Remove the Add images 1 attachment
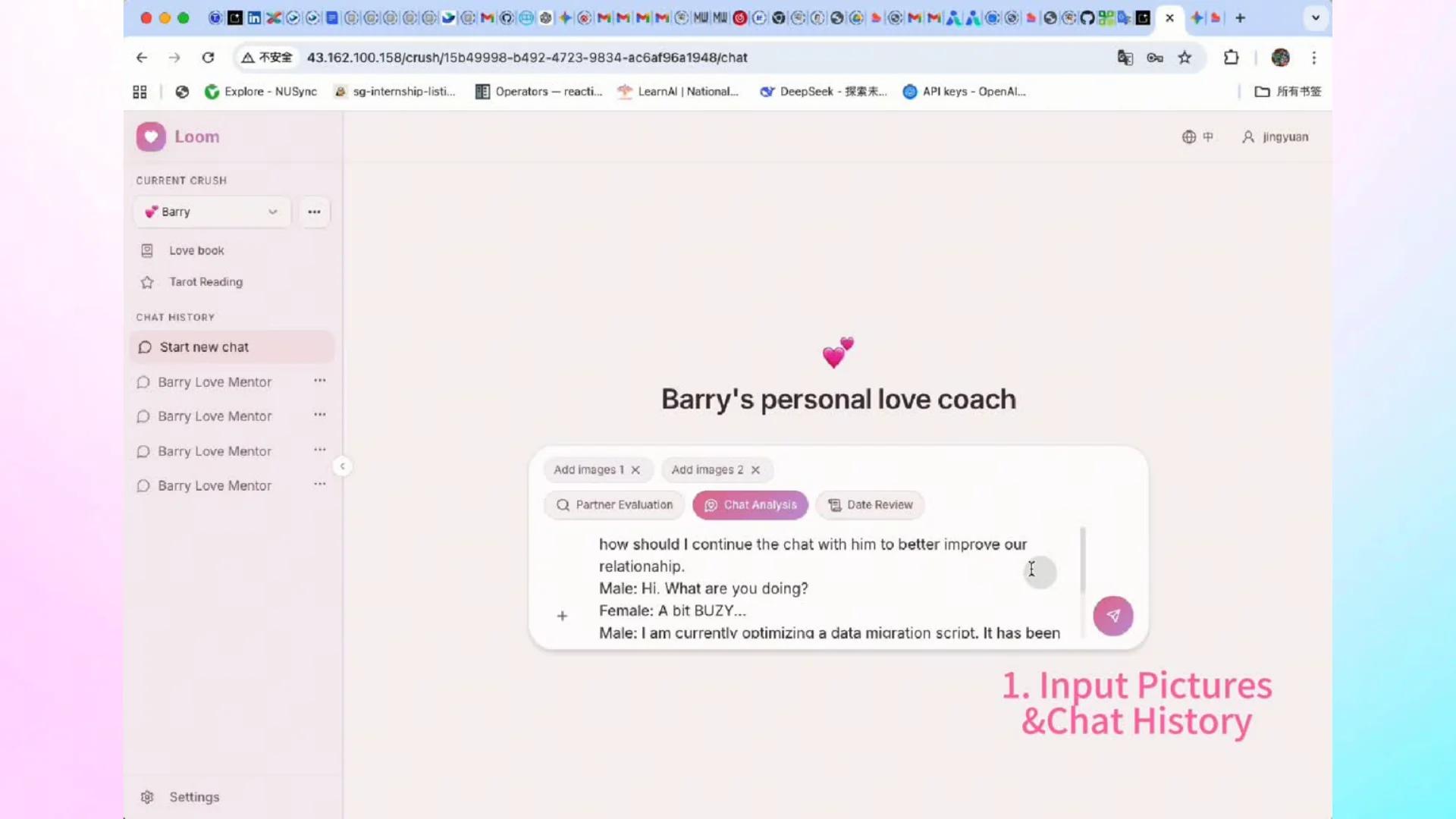Screen dimensions: 1456x819 pyautogui.click(x=635, y=470)
